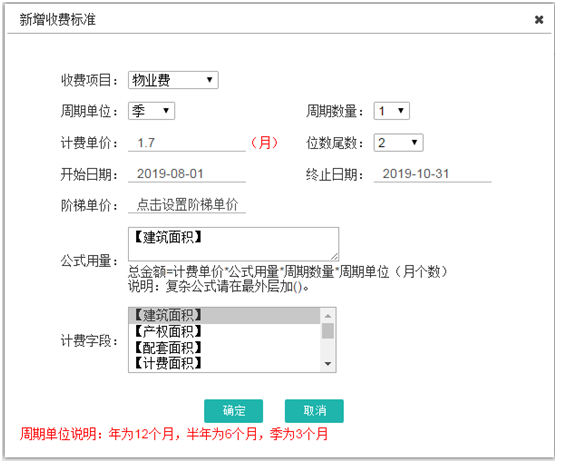This screenshot has height=468, width=566.
Task: Select 【配套面积】 in the 计费字段 list
Action: [x=225, y=347]
